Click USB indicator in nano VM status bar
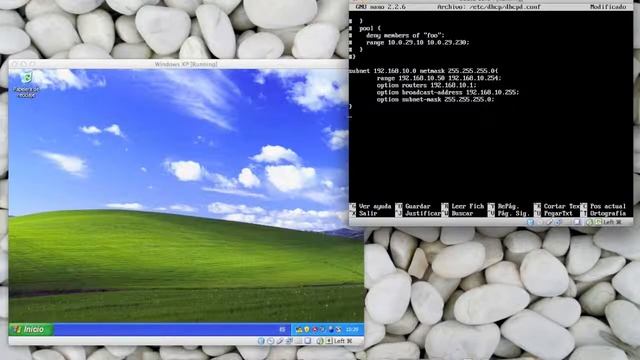The height and width of the screenshot is (360, 640). click(549, 222)
